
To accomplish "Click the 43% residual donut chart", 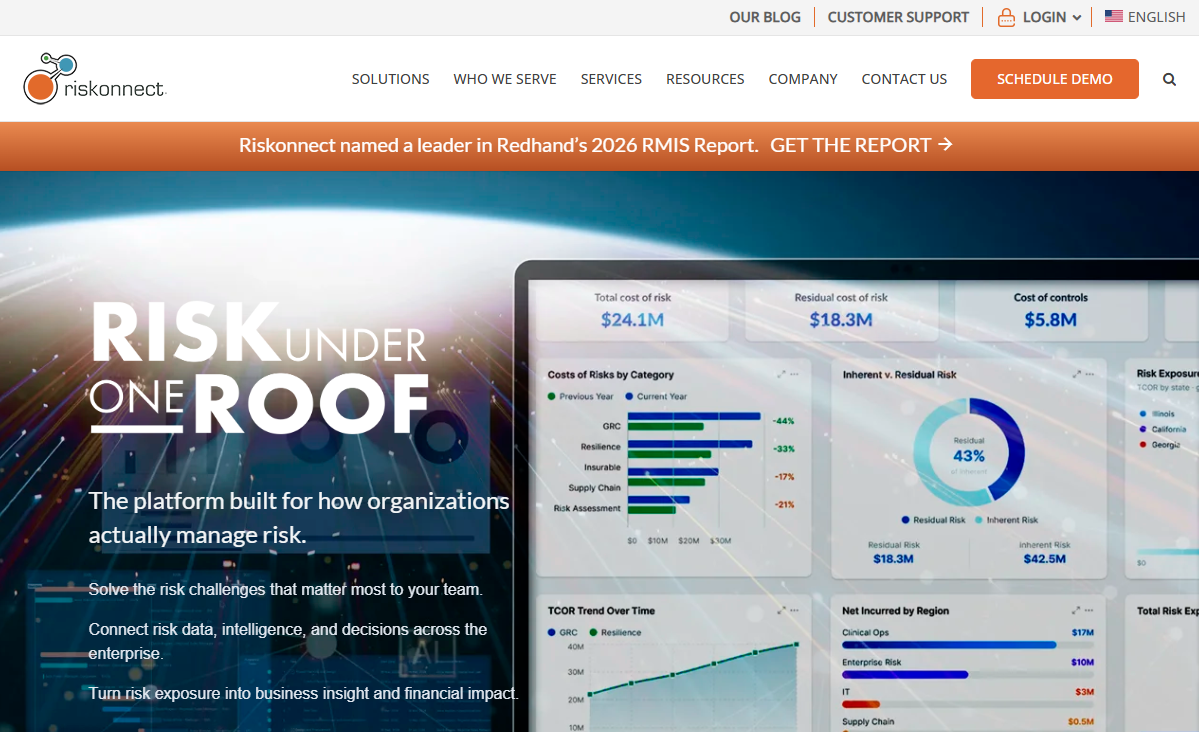I will pyautogui.click(x=969, y=452).
